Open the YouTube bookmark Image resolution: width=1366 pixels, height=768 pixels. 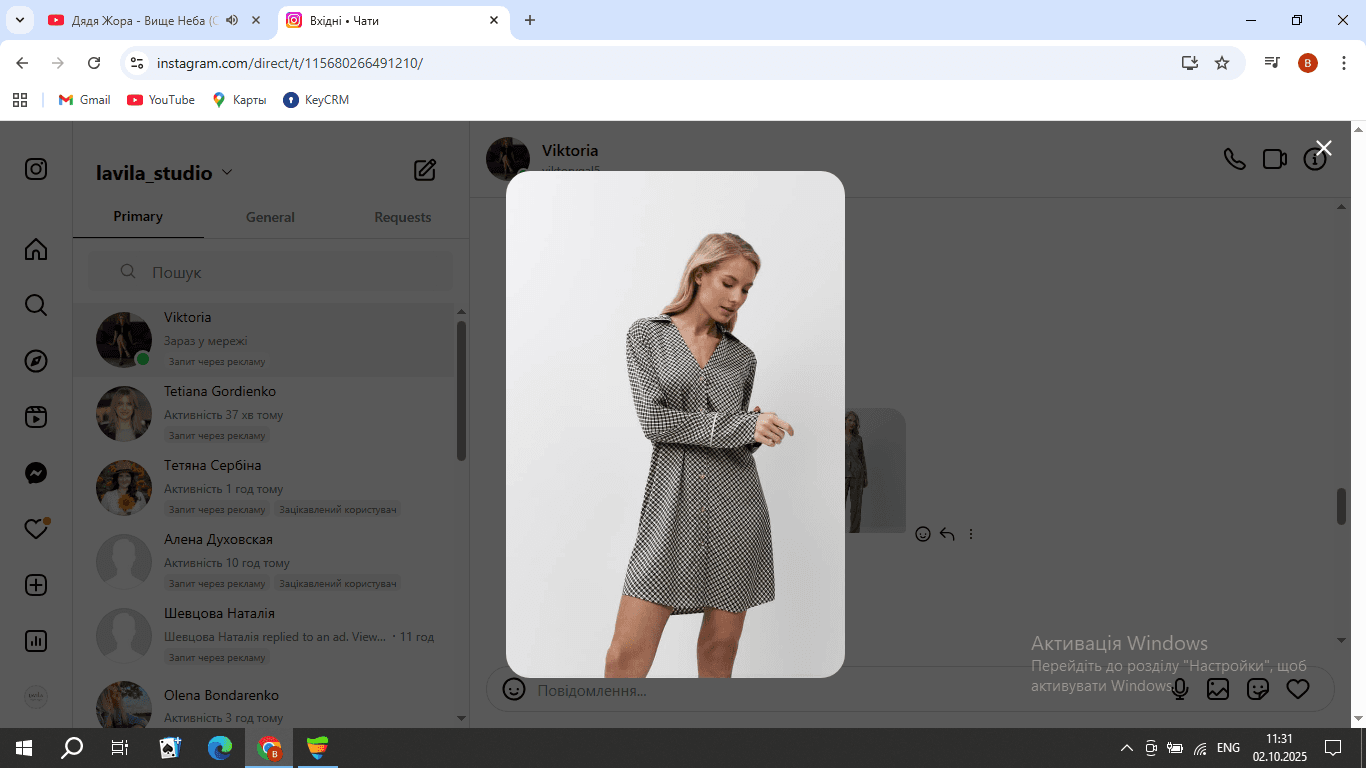tap(161, 100)
